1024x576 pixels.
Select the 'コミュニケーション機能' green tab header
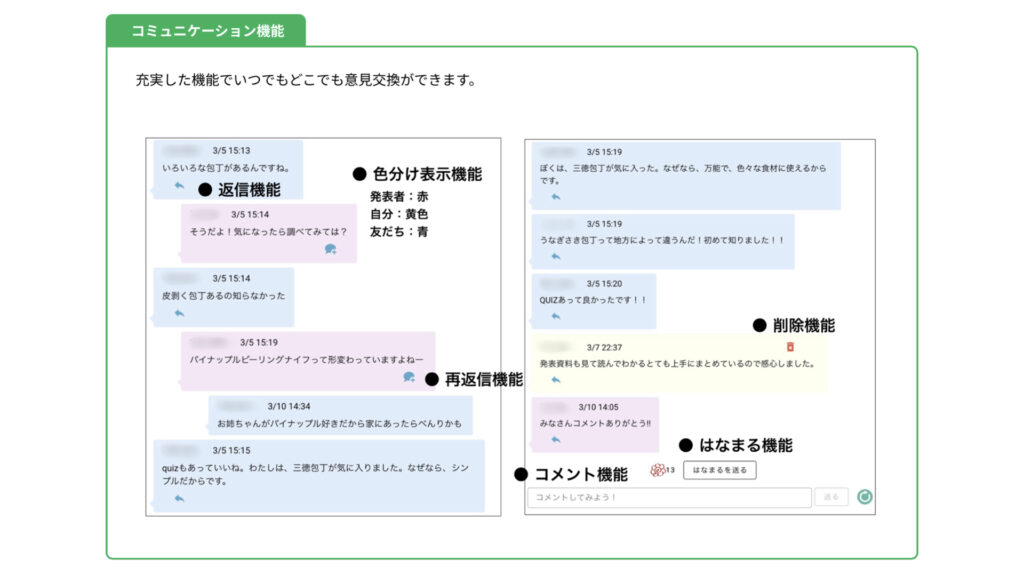tap(206, 31)
